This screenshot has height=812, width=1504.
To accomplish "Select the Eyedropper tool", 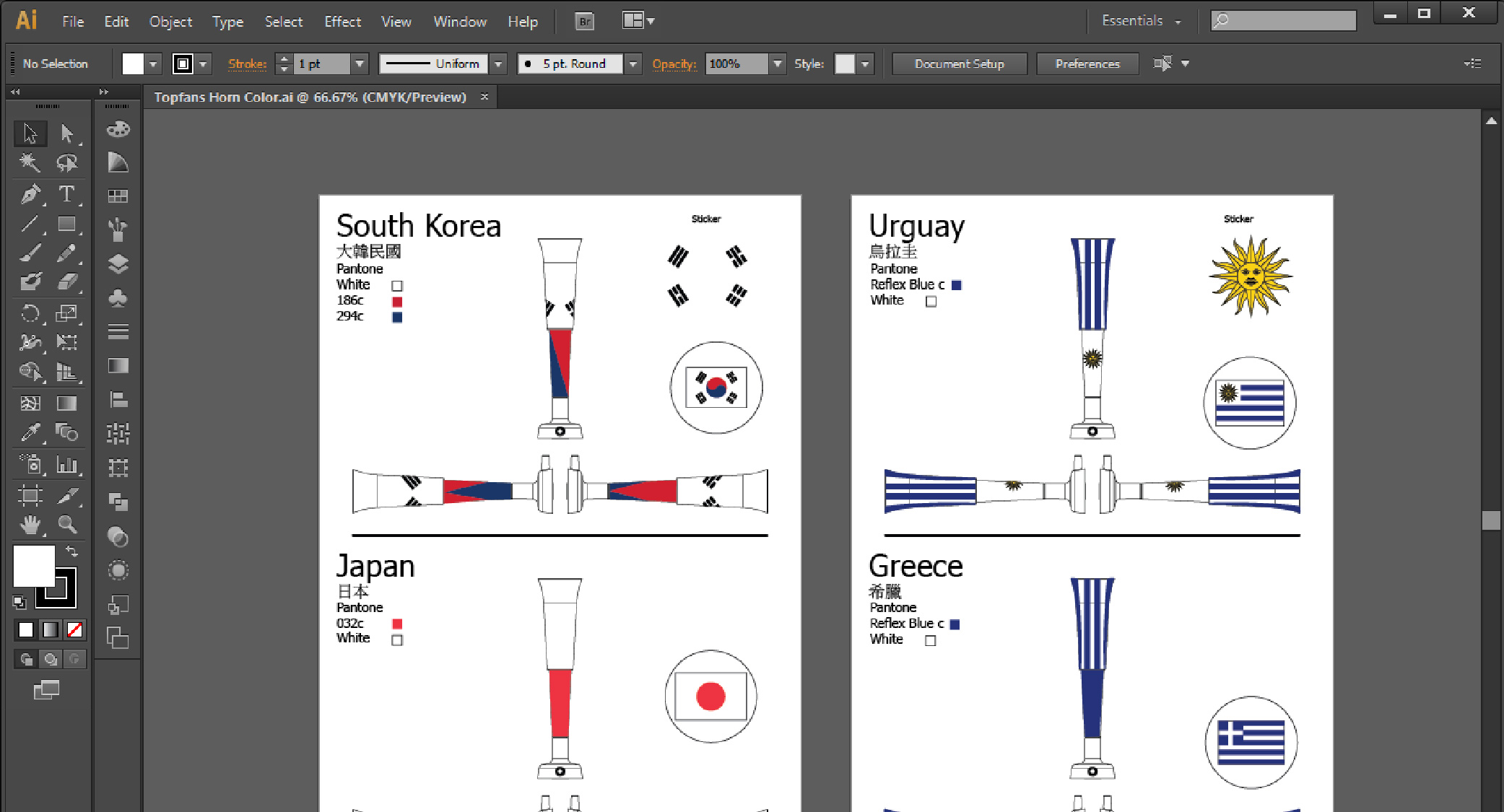I will coord(30,432).
